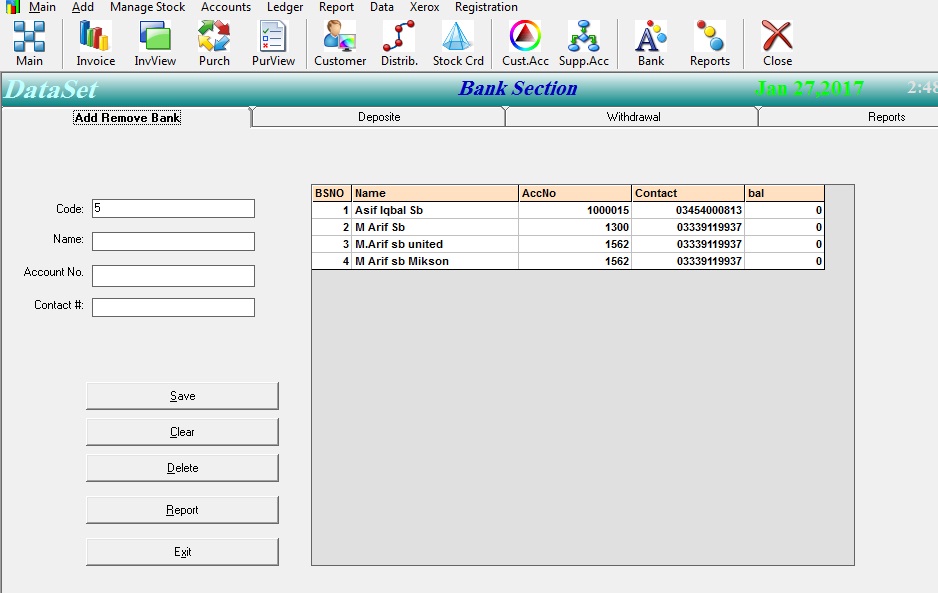Click the Save button
The image size is (938, 593).
(x=182, y=396)
